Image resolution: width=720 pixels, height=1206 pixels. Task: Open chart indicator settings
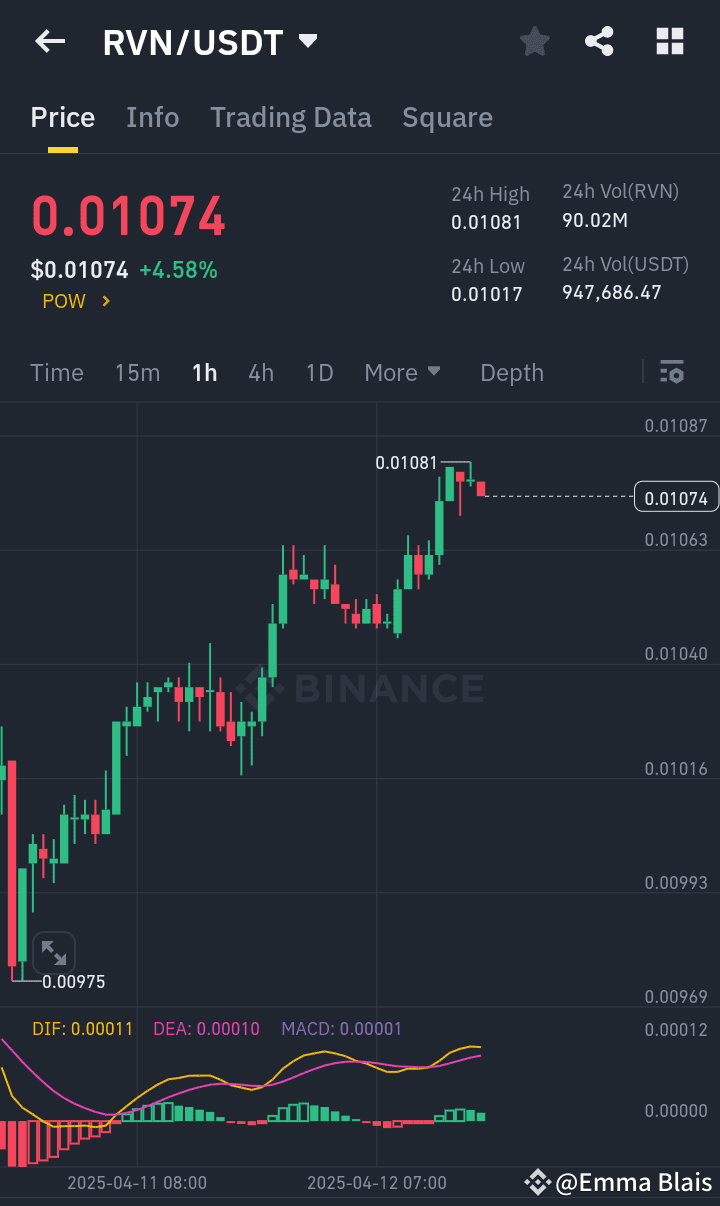[x=672, y=372]
